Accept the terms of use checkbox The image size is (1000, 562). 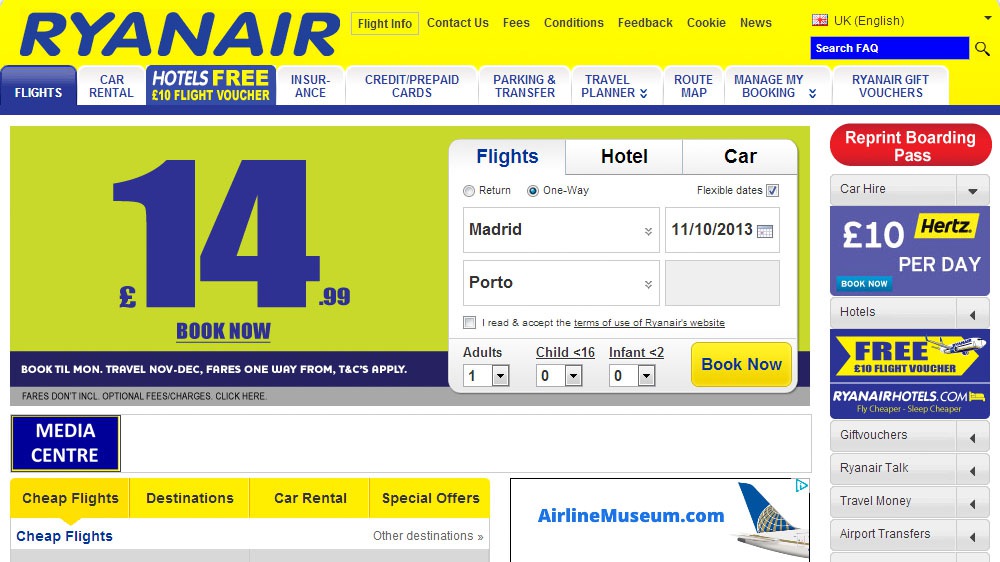469,323
